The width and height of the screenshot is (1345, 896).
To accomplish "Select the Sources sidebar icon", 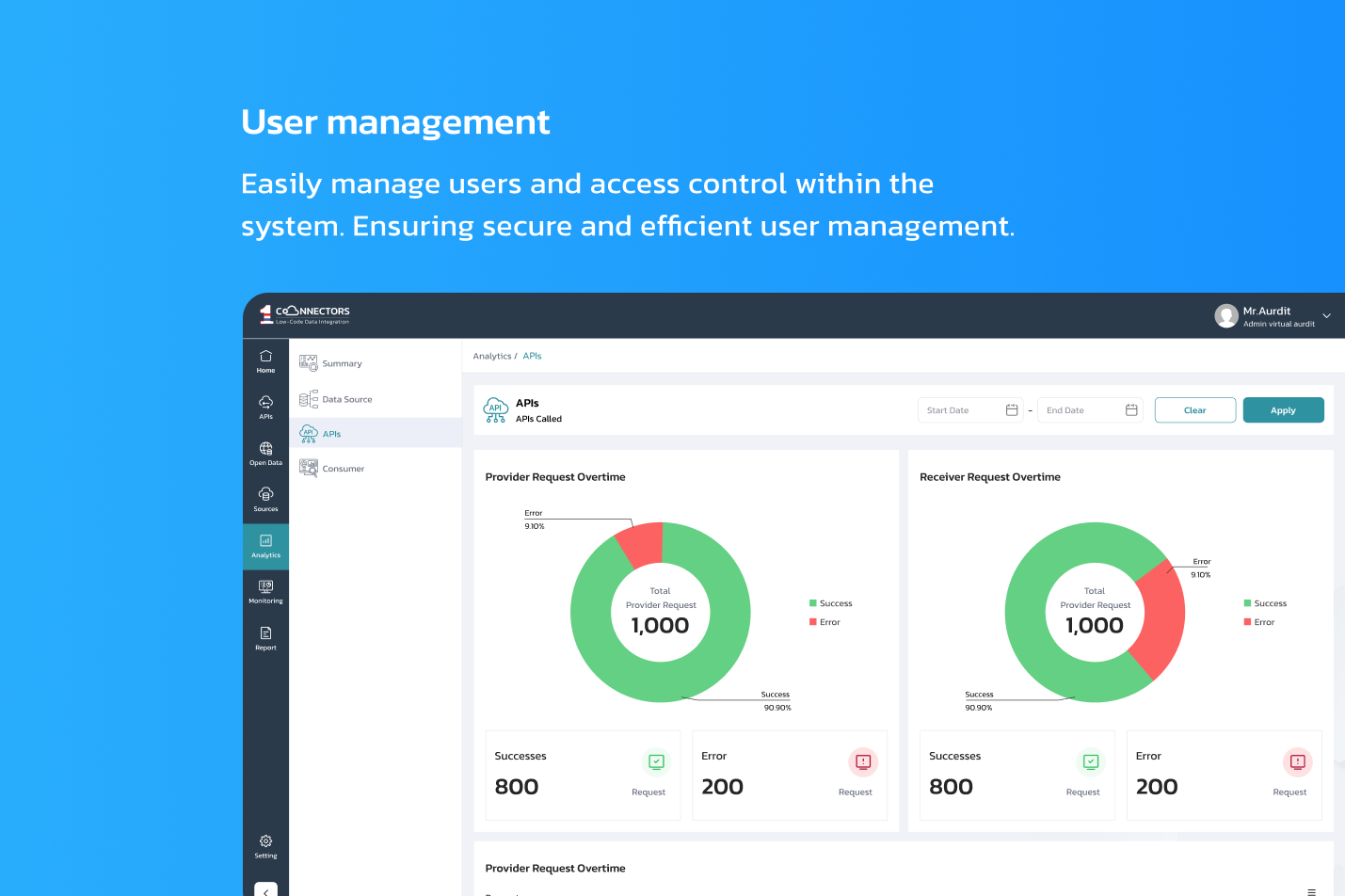I will point(265,499).
